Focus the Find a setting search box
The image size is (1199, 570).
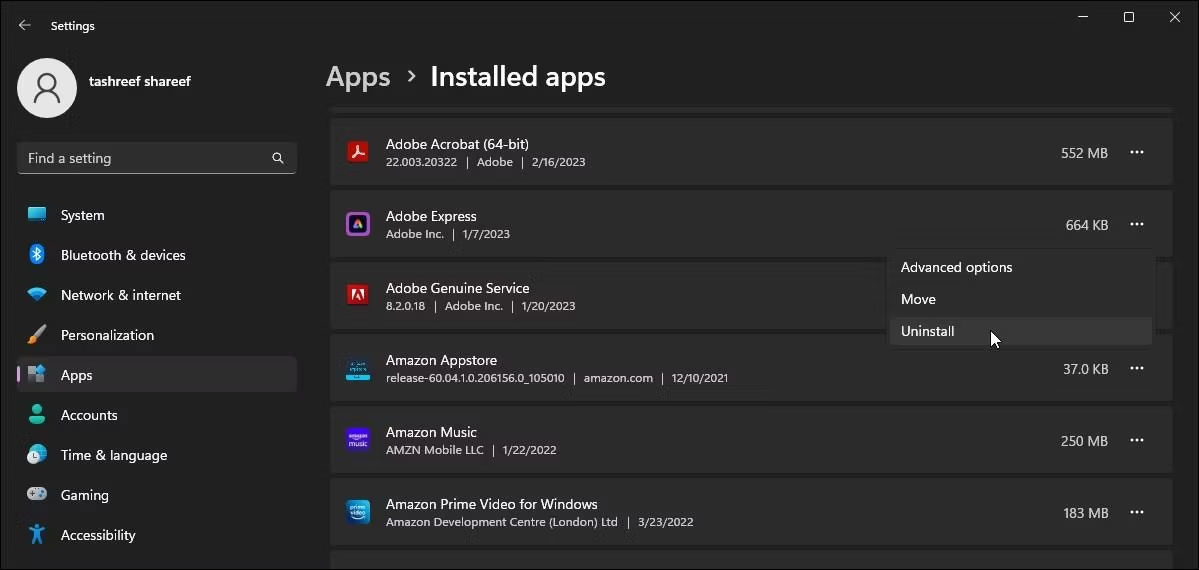pyautogui.click(x=157, y=158)
